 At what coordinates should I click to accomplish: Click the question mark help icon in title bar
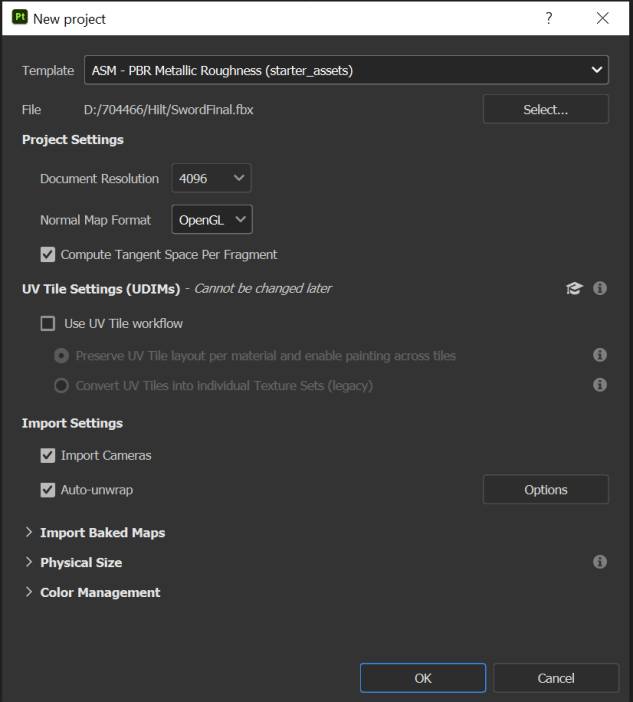tap(549, 19)
